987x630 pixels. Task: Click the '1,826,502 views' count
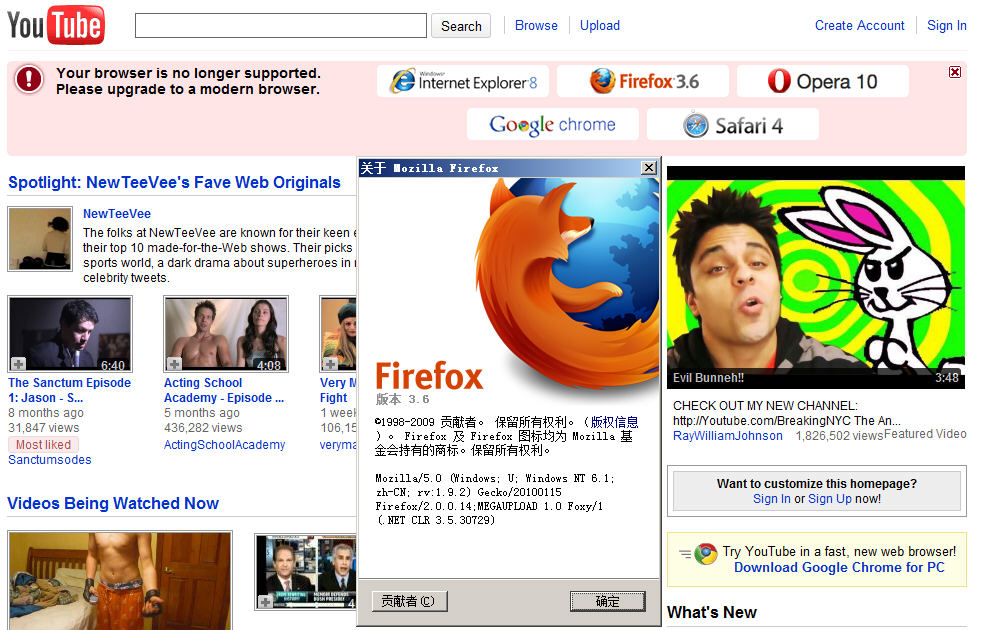coord(840,436)
